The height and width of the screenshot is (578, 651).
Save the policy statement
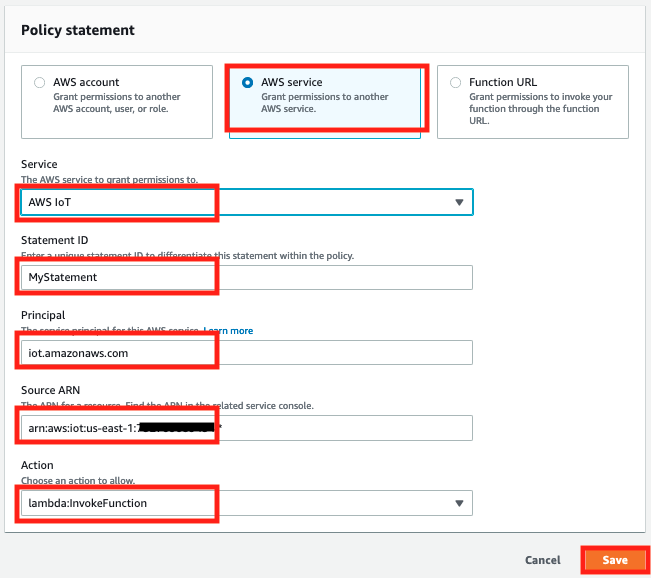click(x=615, y=560)
